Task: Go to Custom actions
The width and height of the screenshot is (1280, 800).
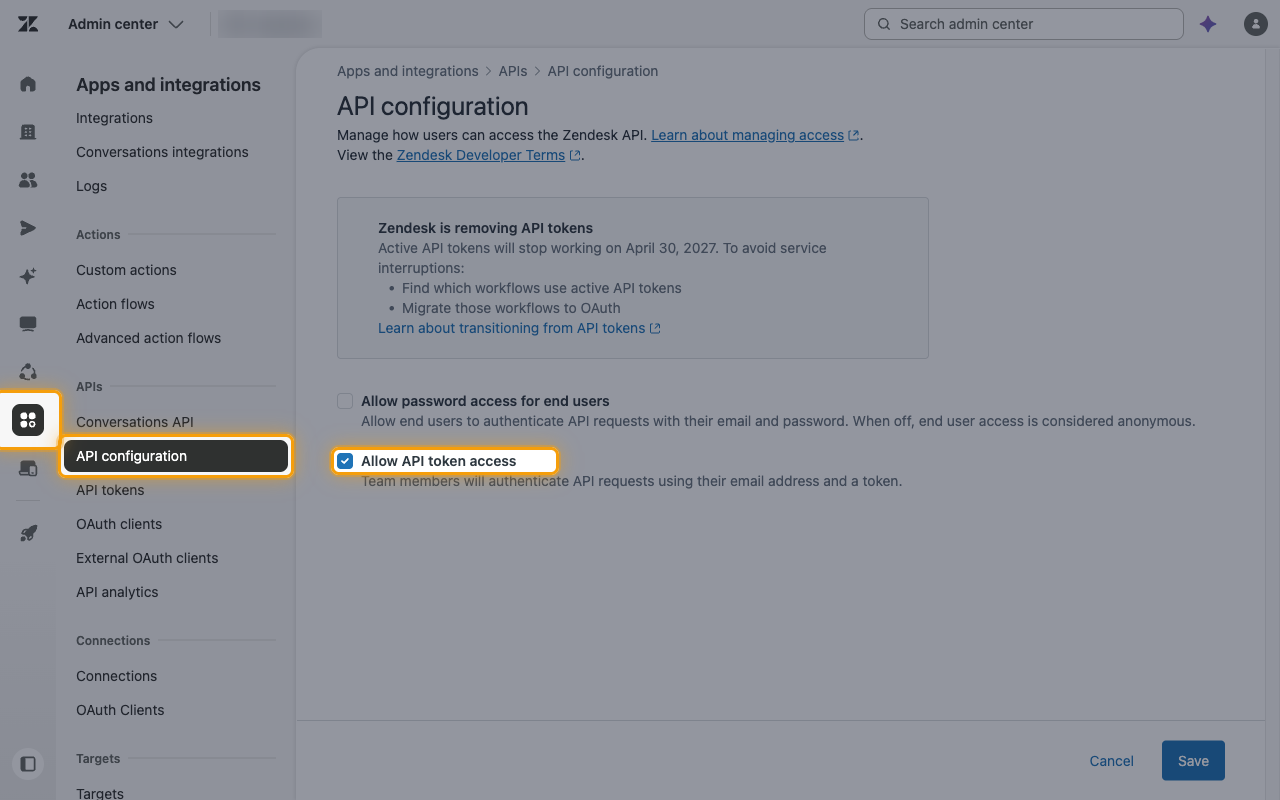Action: [126, 270]
